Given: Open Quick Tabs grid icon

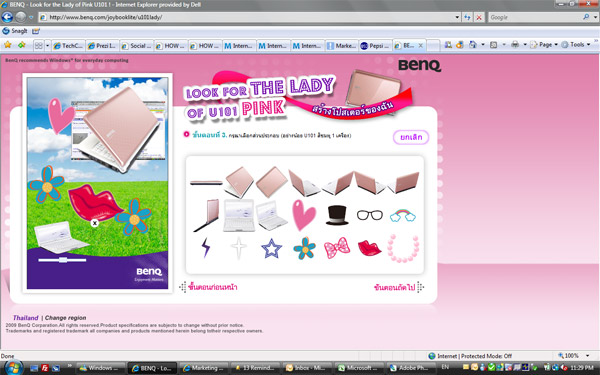Looking at the screenshot, I should point(39,46).
